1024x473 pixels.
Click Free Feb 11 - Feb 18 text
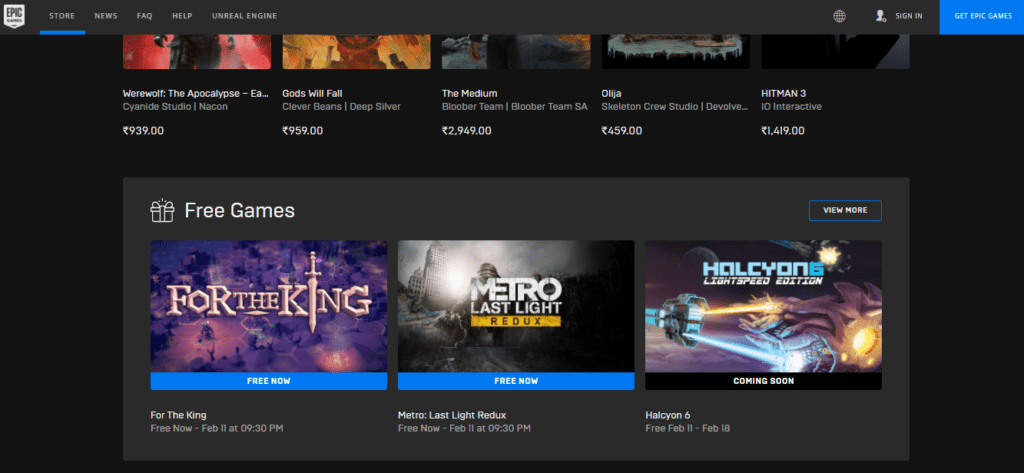point(688,429)
